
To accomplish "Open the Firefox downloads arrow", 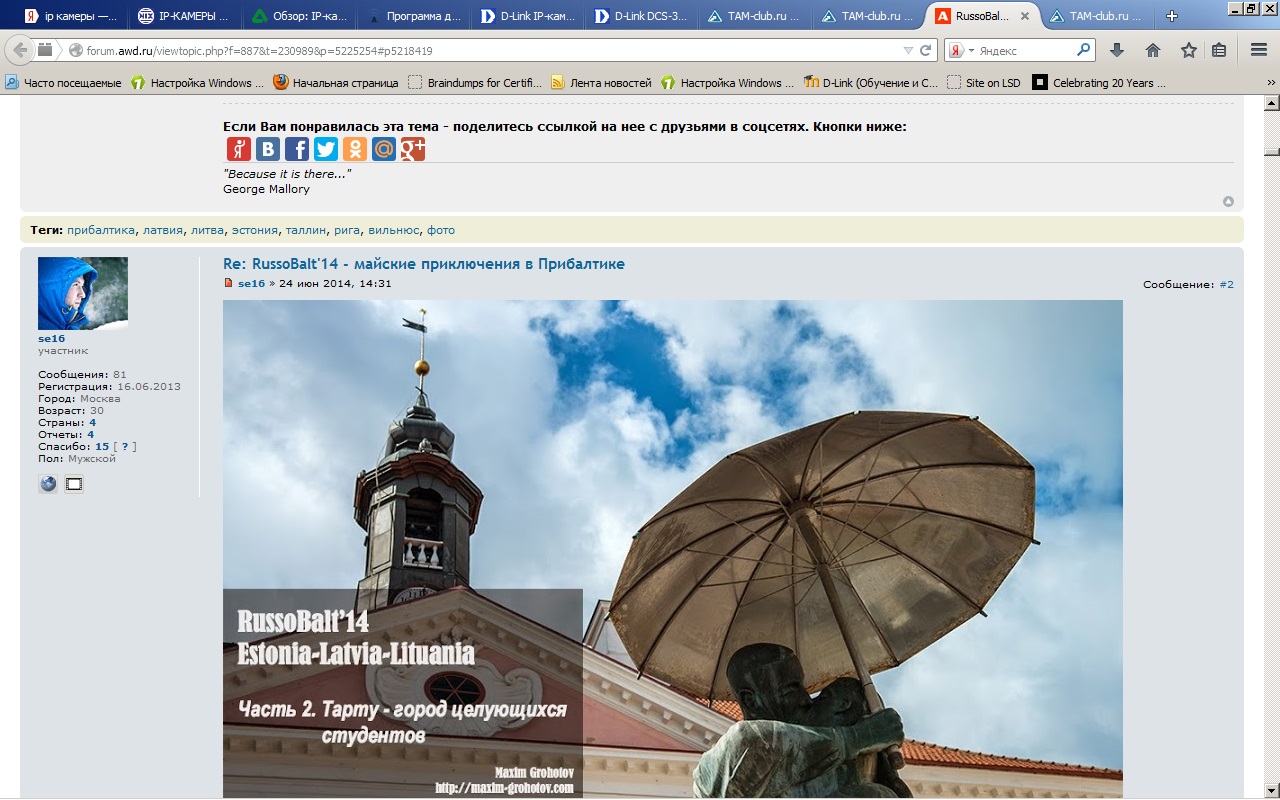I will [1117, 50].
